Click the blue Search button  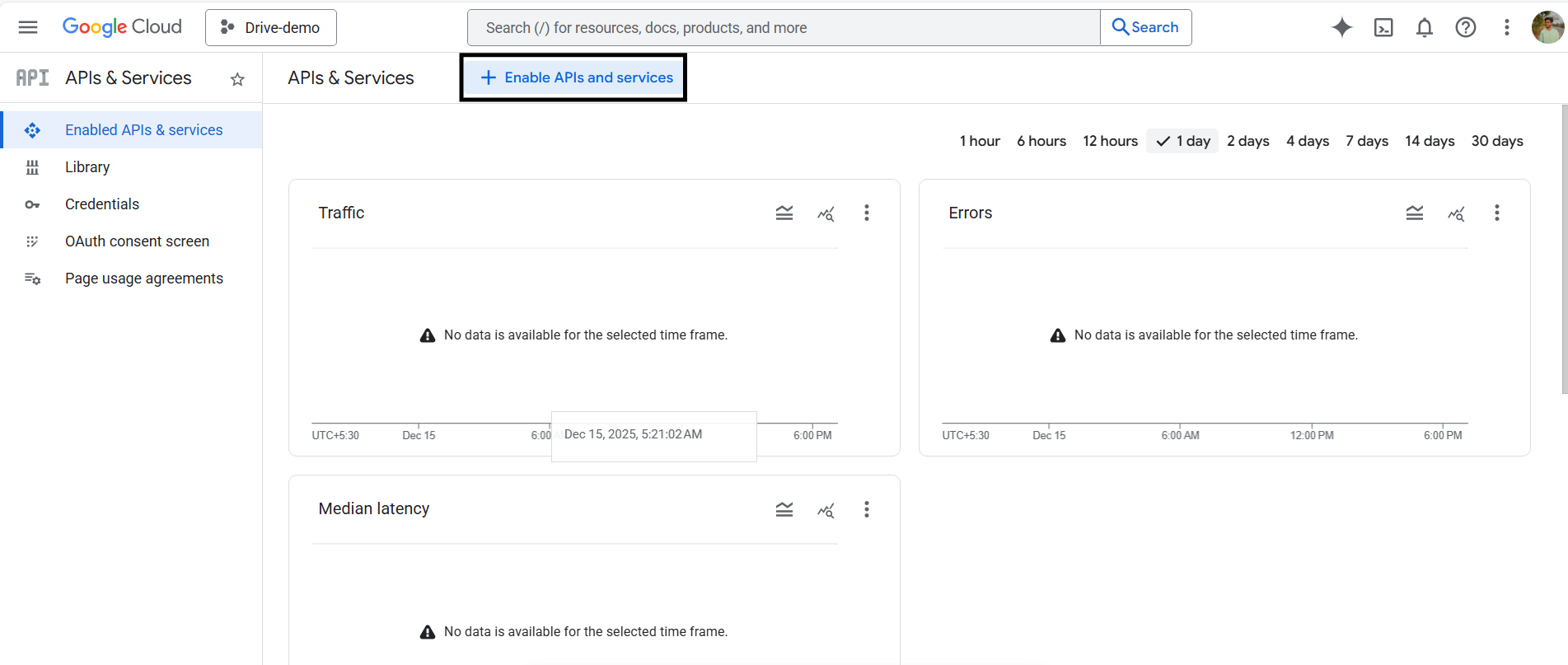coord(1145,27)
